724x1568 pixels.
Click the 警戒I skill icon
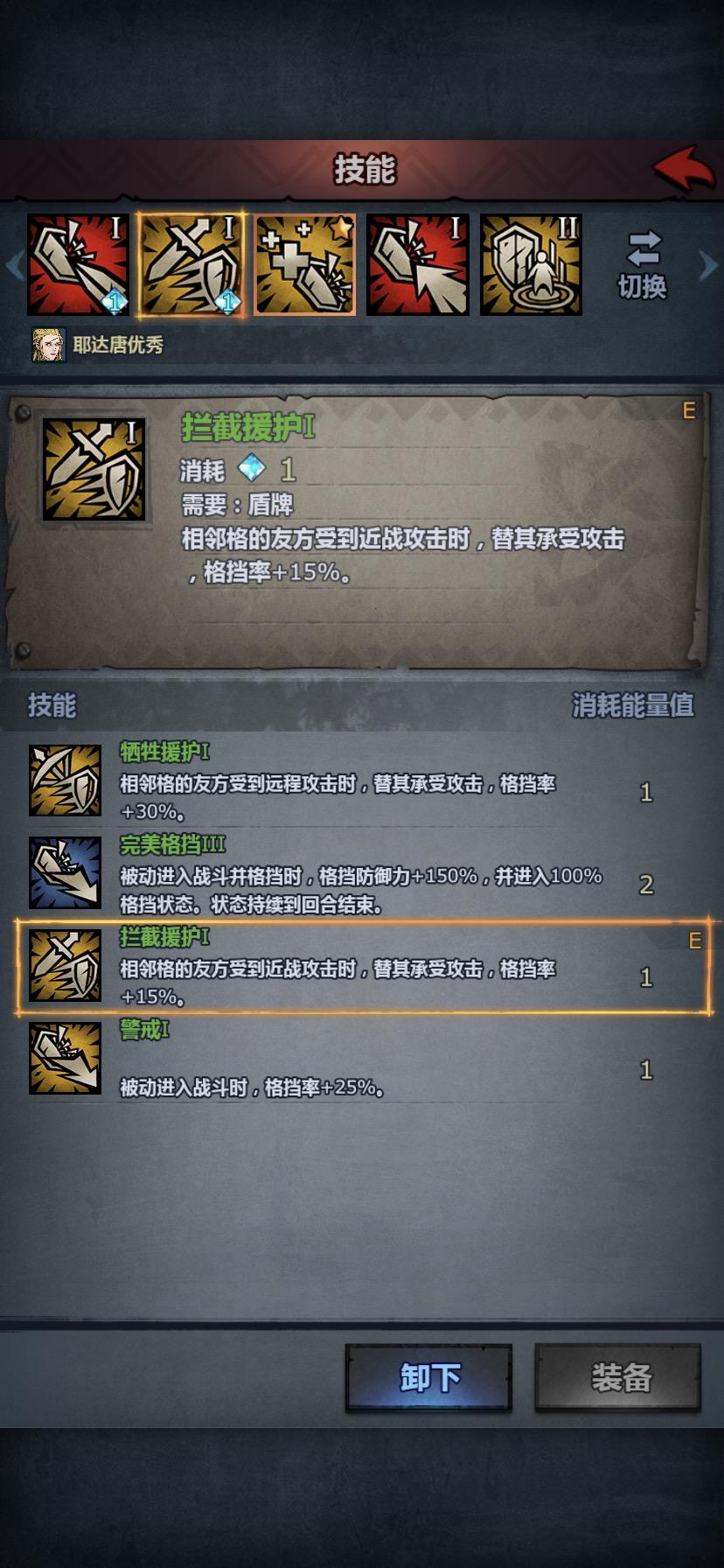pyautogui.click(x=65, y=1059)
